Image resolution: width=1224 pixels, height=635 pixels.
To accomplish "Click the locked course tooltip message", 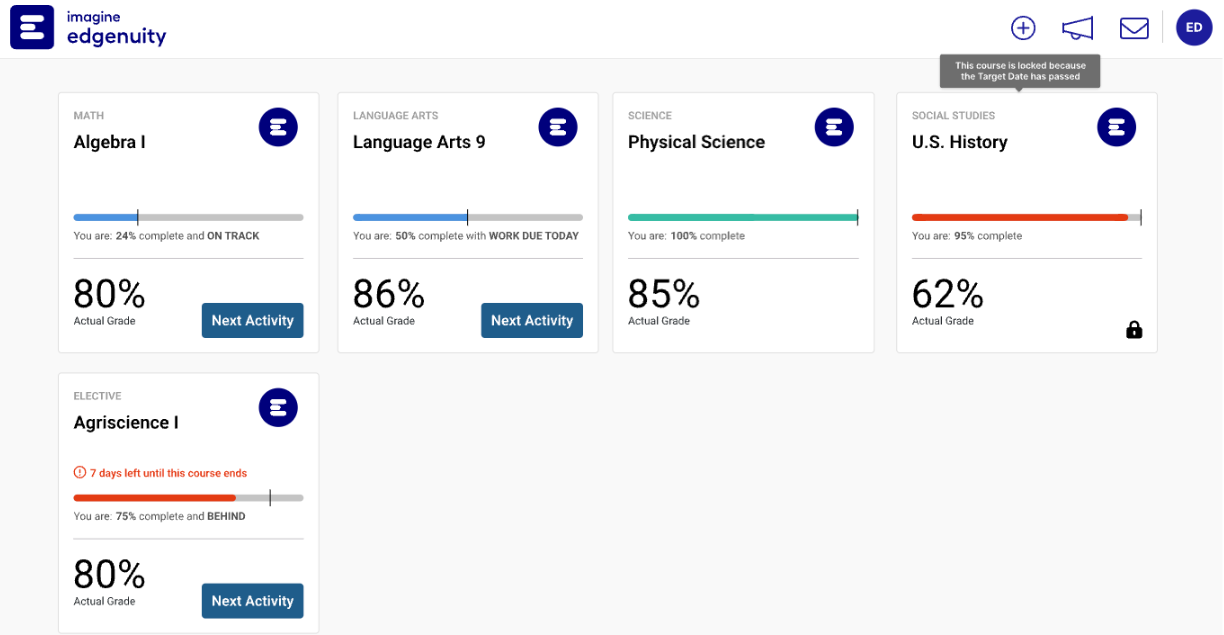I will pyautogui.click(x=1020, y=70).
